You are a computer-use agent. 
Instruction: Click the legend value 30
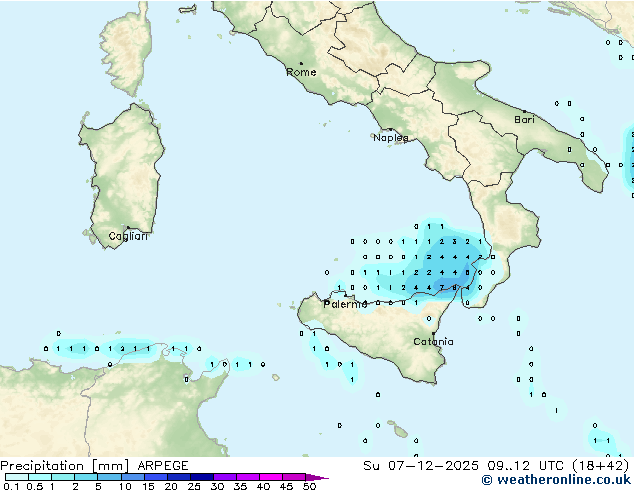click(x=217, y=486)
